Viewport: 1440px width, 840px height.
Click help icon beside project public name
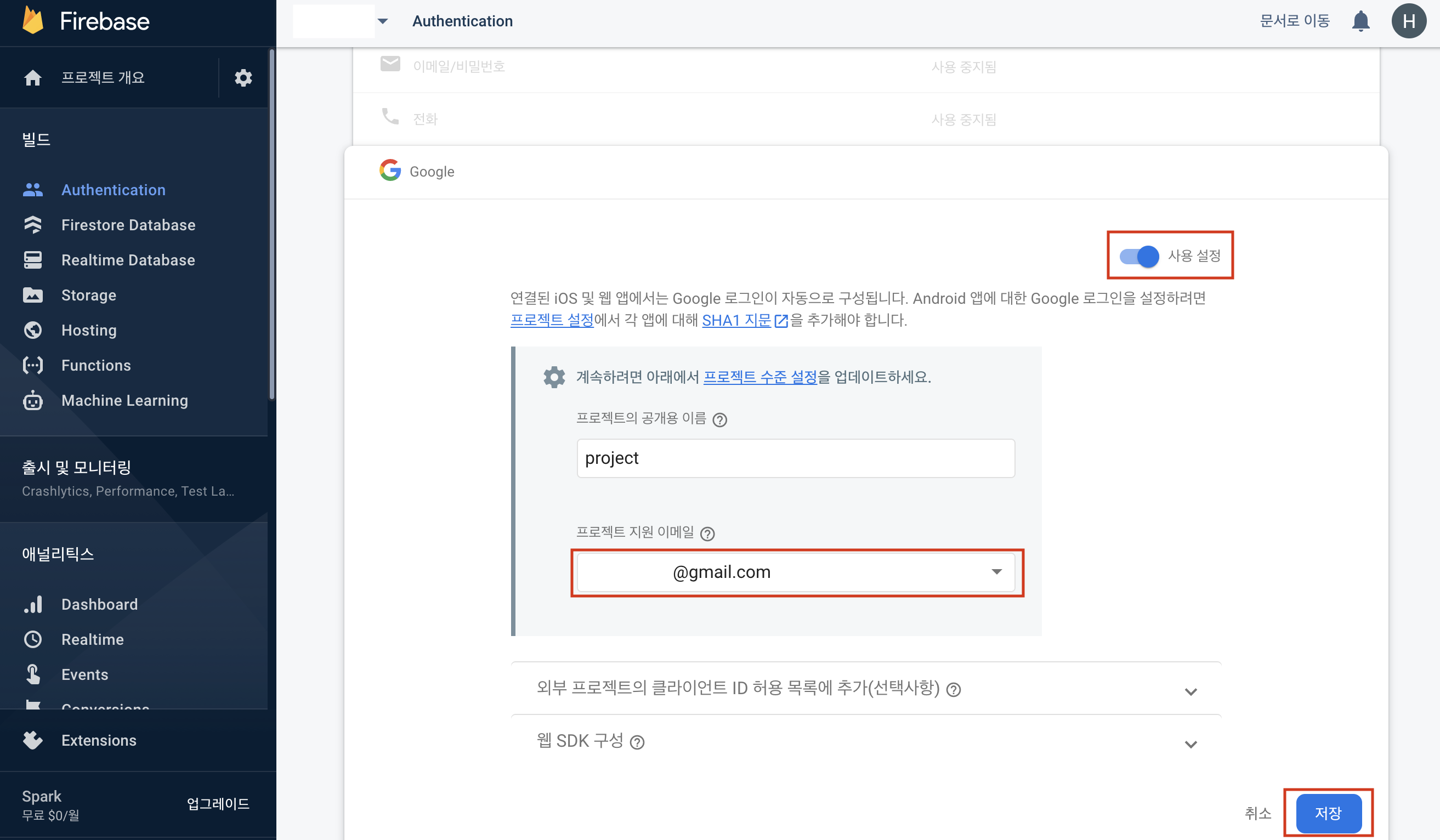(719, 420)
